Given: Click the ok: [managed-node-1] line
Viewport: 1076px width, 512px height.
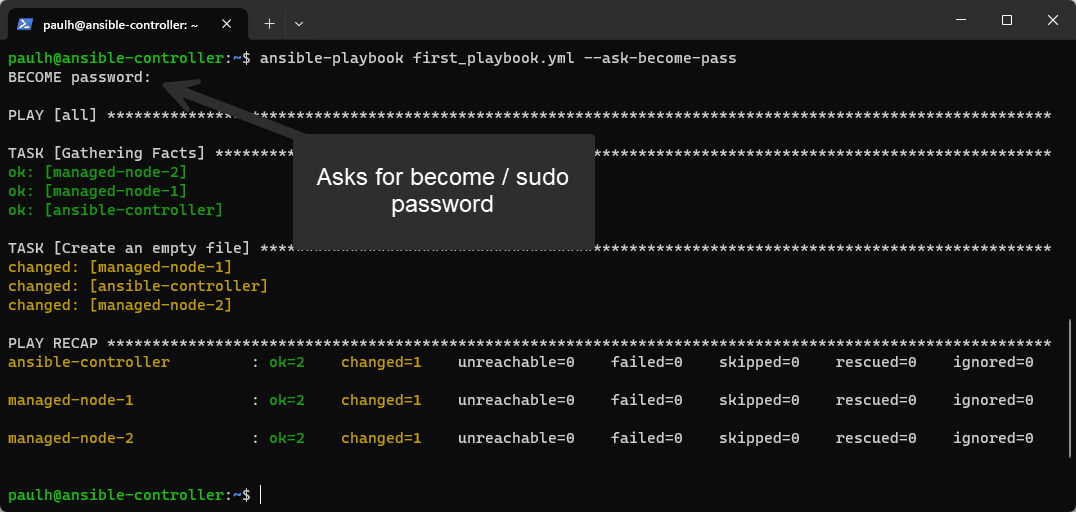Looking at the screenshot, I should [97, 191].
